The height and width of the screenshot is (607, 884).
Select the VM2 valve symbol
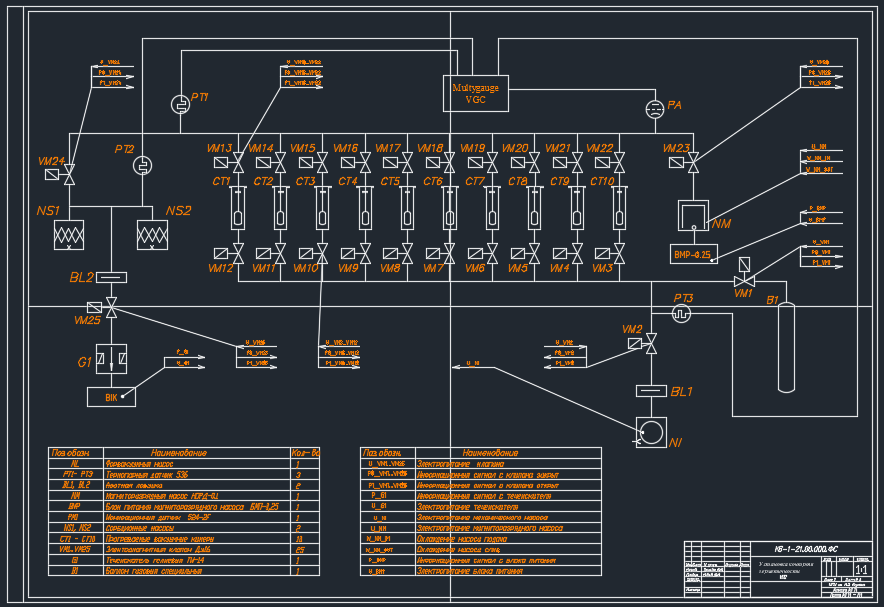[x=651, y=344]
